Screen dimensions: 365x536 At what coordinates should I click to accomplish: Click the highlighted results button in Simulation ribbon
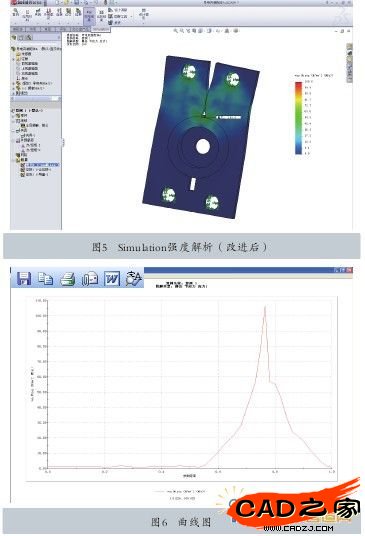click(89, 15)
